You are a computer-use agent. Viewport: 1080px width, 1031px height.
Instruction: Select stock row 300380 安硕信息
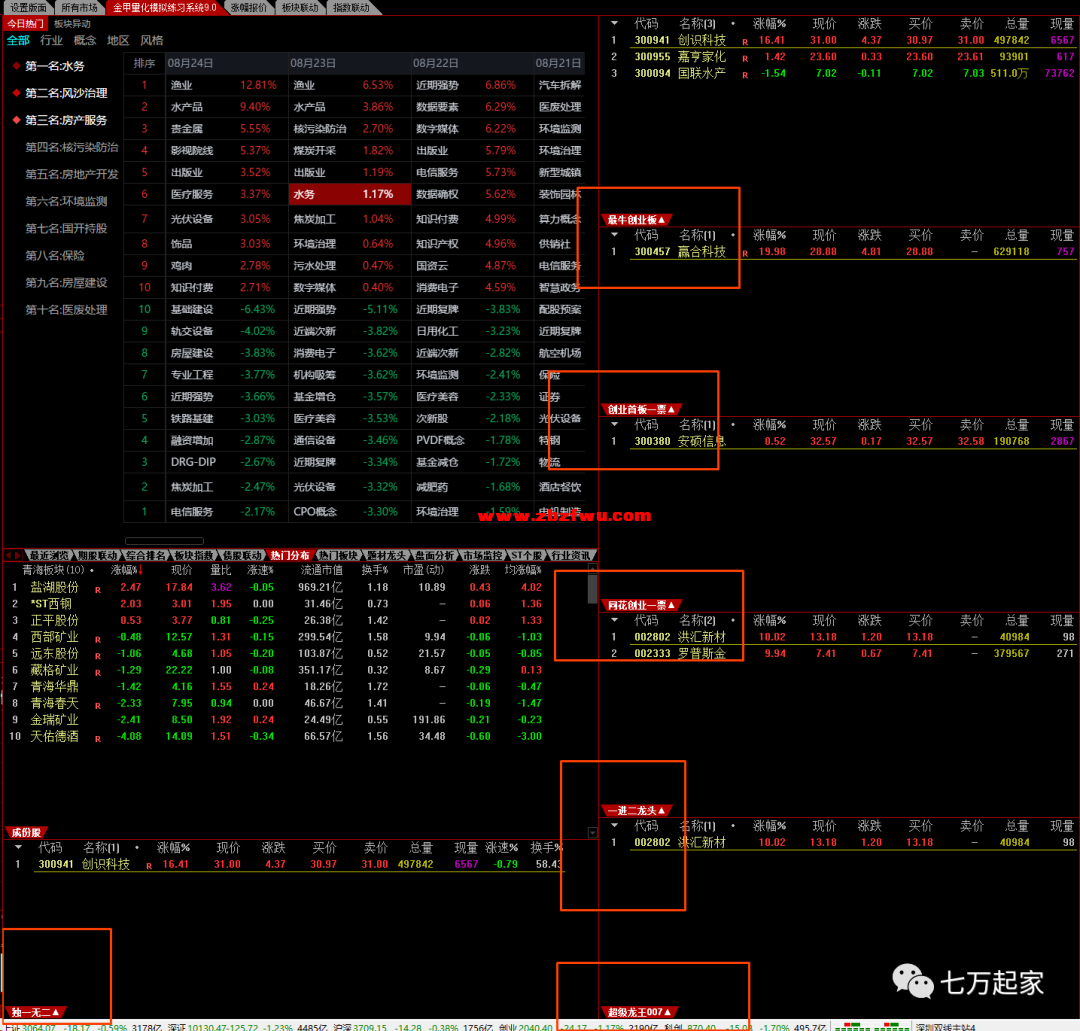coord(840,441)
